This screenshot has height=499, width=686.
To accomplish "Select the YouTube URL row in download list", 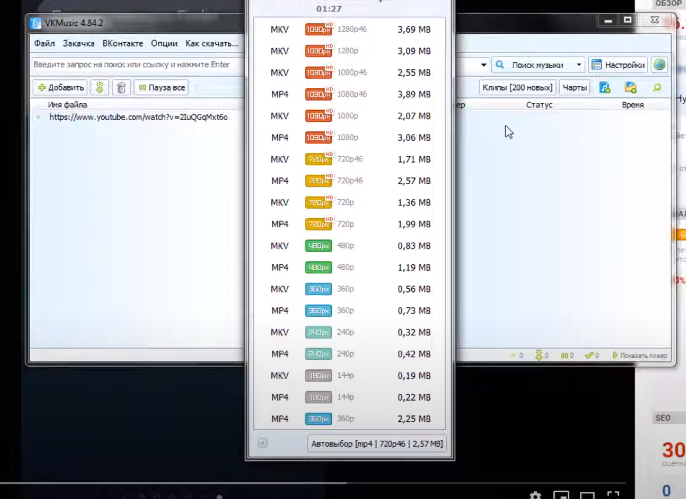I will tap(138, 117).
